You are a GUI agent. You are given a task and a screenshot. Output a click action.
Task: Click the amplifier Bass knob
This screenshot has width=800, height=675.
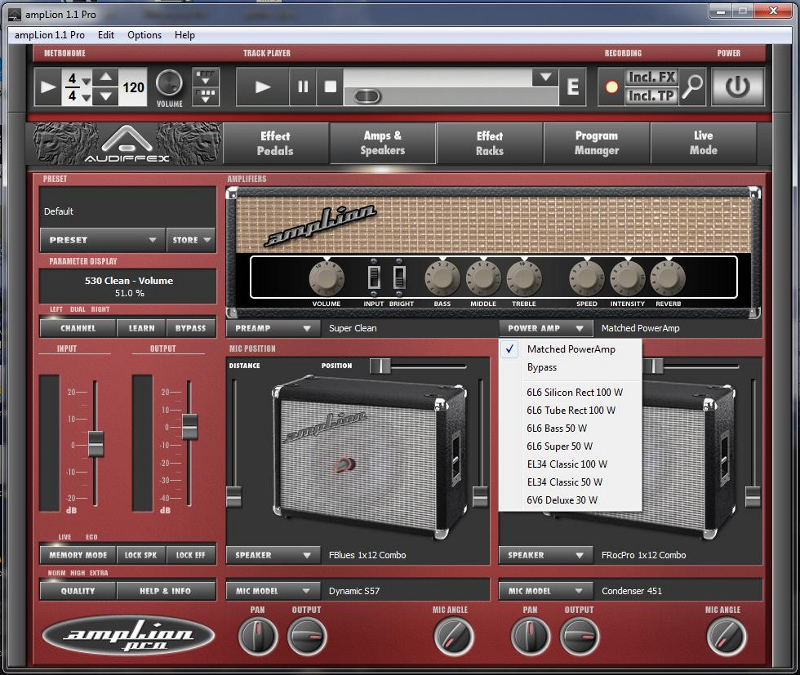[x=442, y=279]
